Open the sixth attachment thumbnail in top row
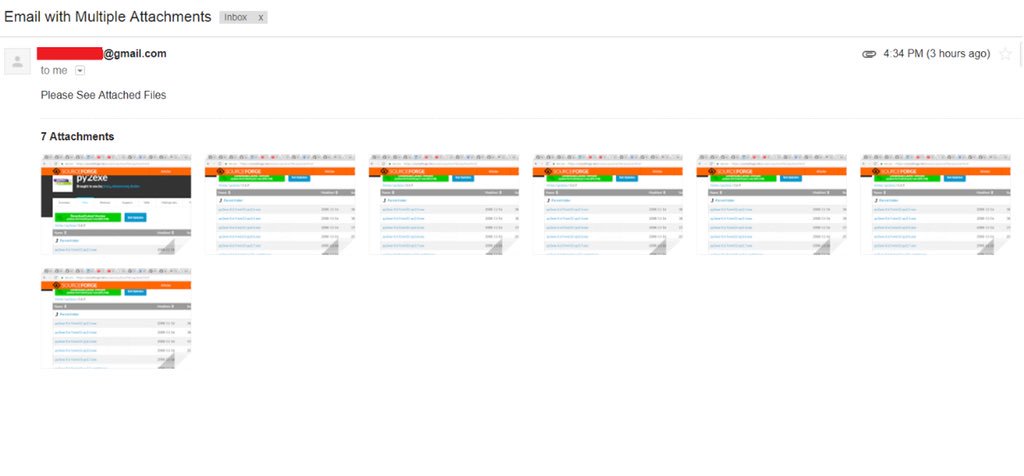Screen dimensions: 1024x476 [936, 204]
